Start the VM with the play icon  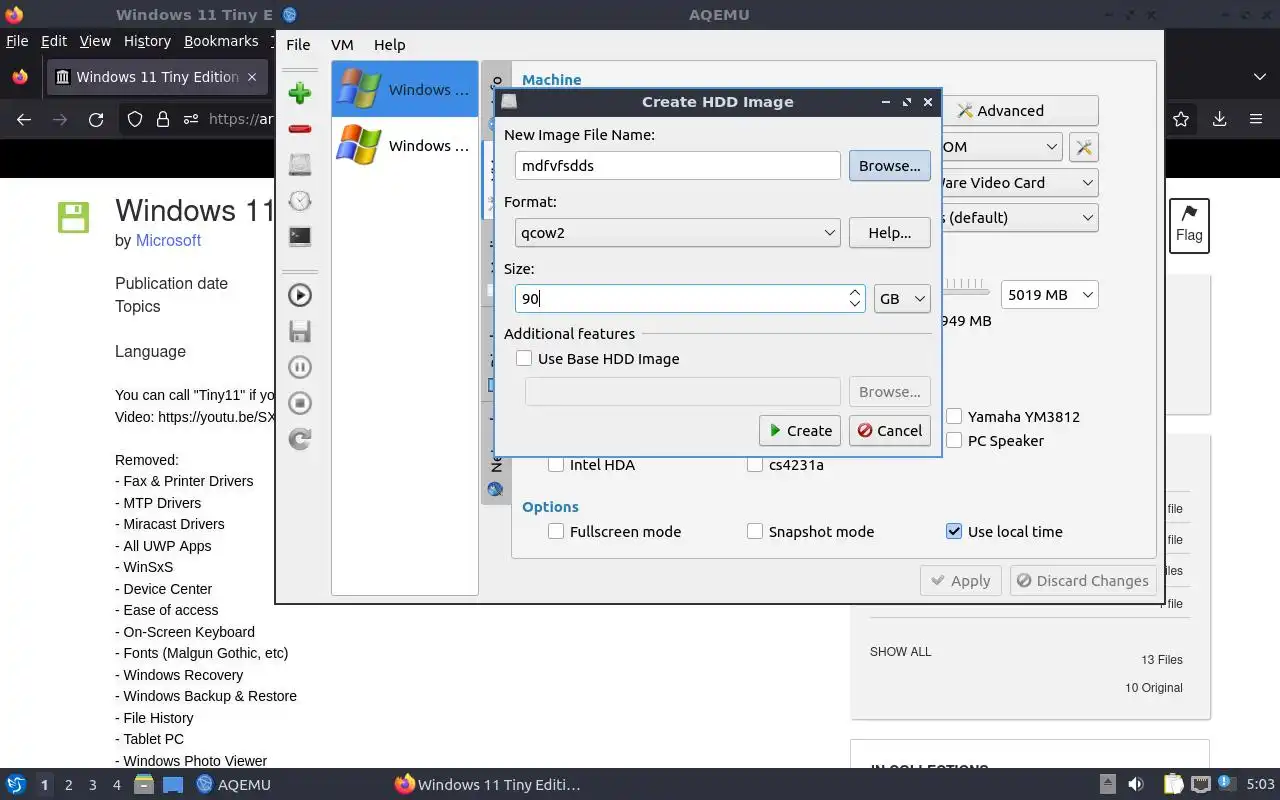pos(299,295)
